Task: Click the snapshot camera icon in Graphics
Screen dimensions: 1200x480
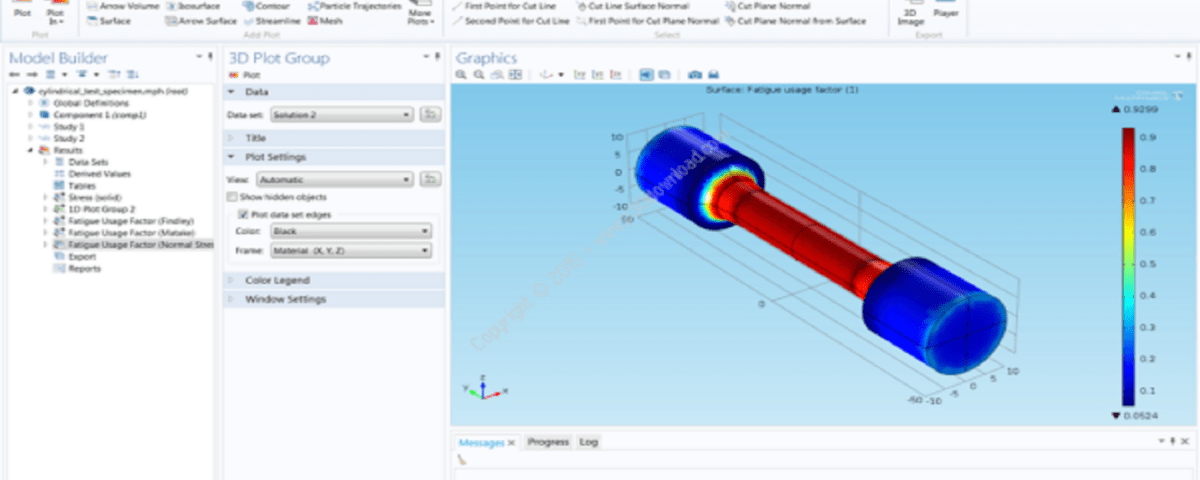Action: coord(695,75)
